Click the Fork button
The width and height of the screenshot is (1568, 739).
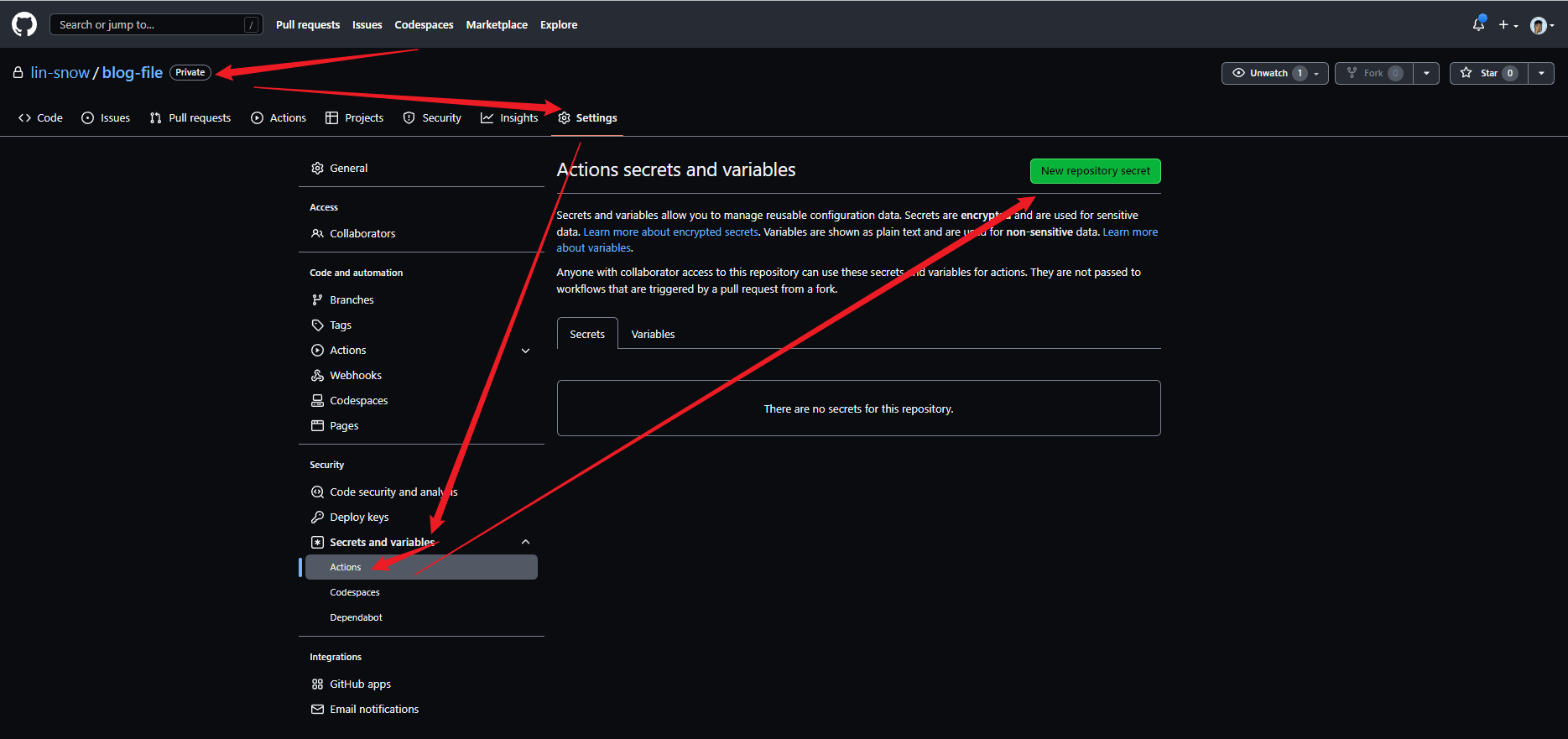pos(1374,73)
